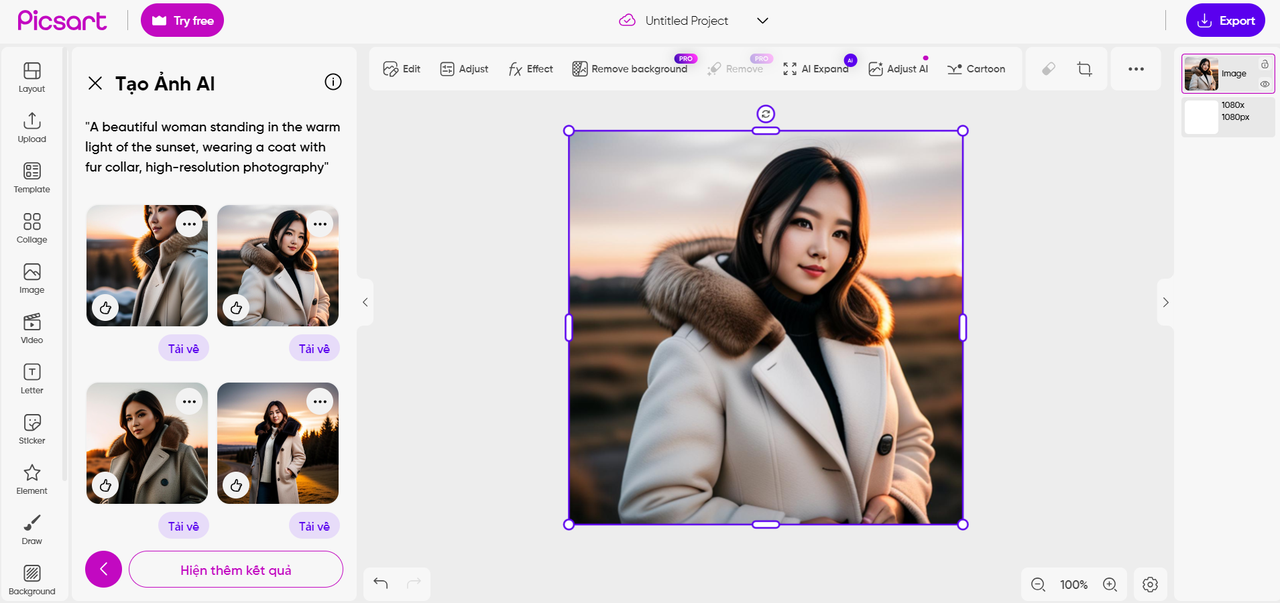Zoom in on the canvas

(1110, 584)
